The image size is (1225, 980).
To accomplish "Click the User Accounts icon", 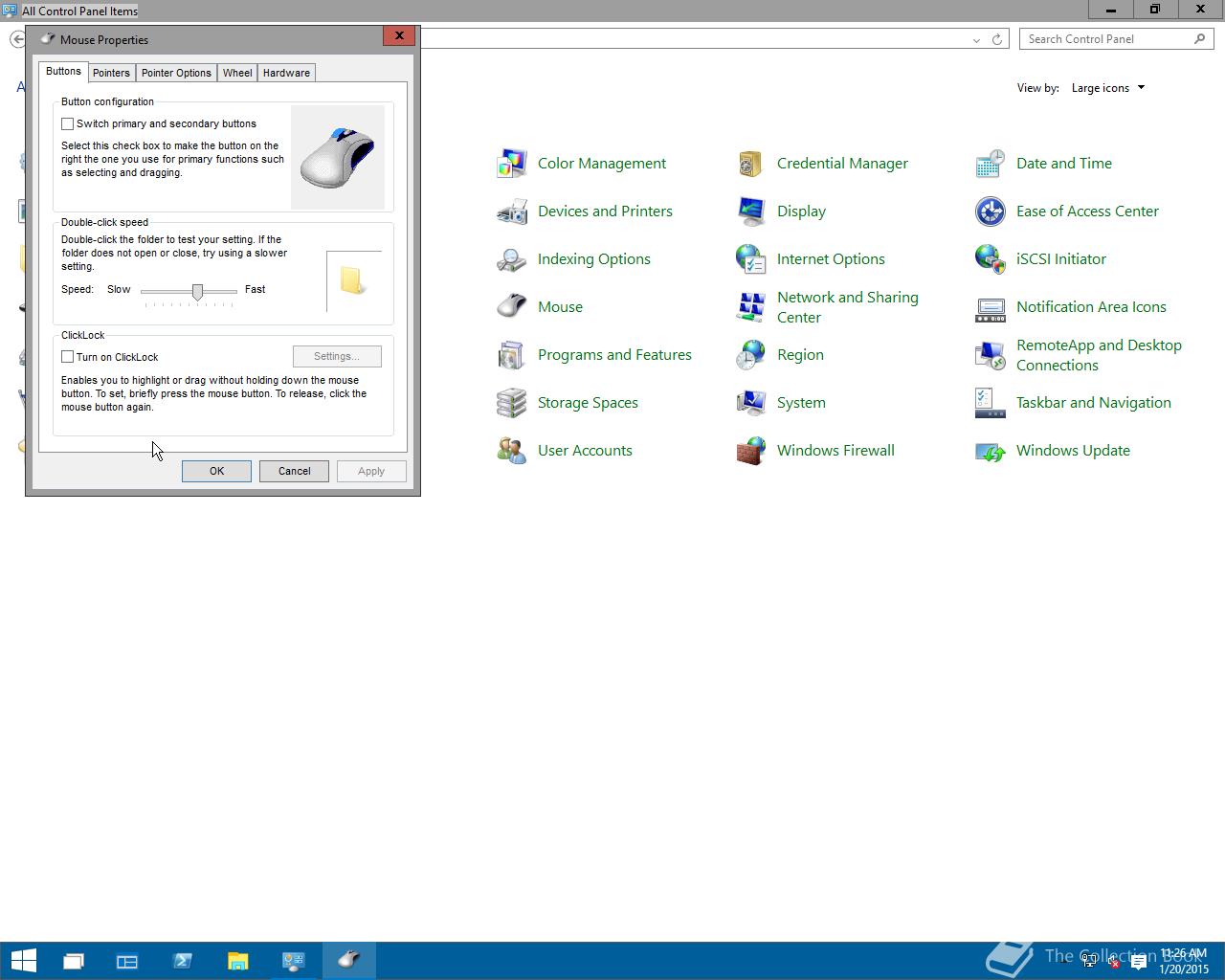I will (x=512, y=451).
